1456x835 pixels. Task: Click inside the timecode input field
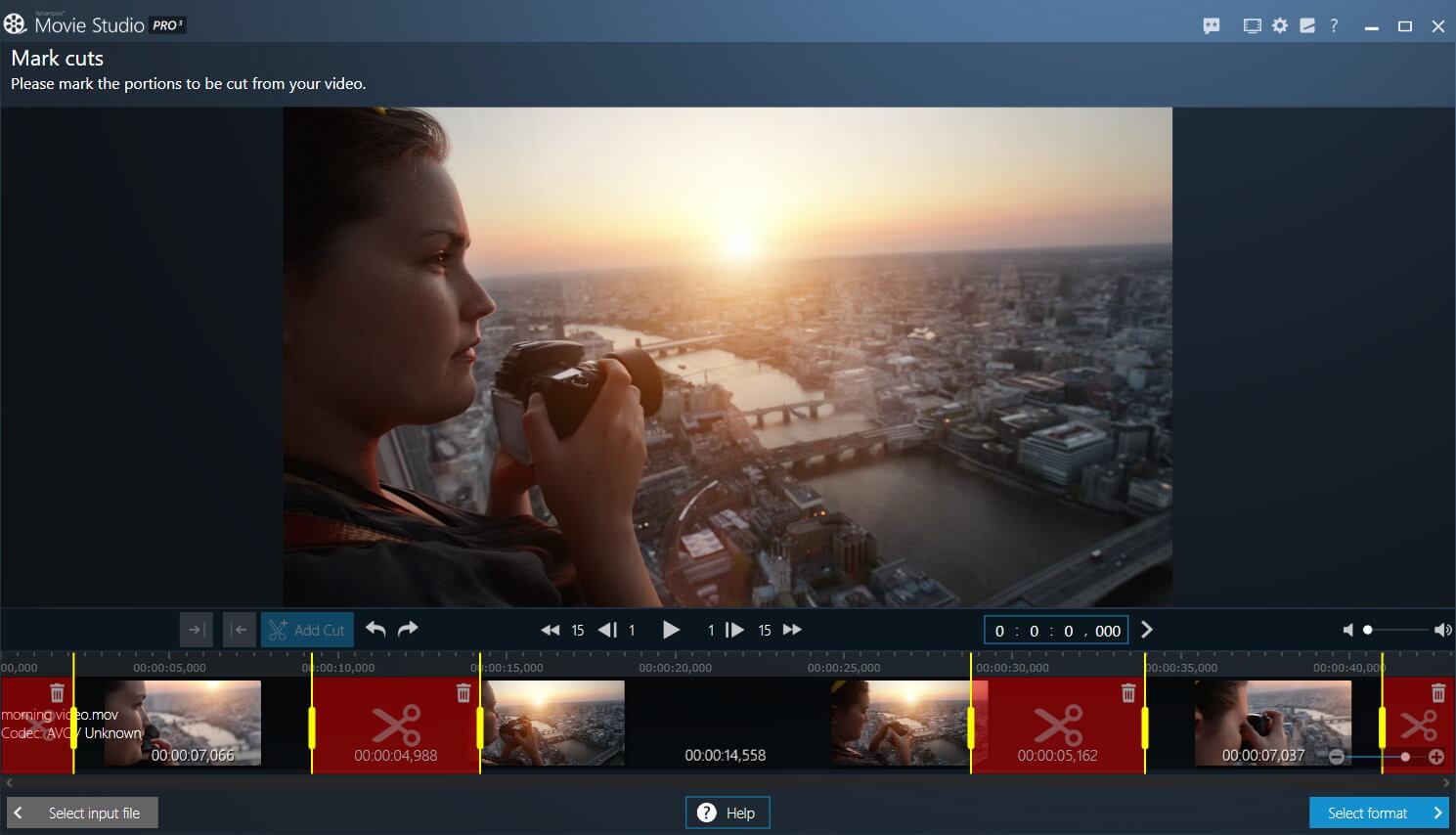tap(1056, 630)
